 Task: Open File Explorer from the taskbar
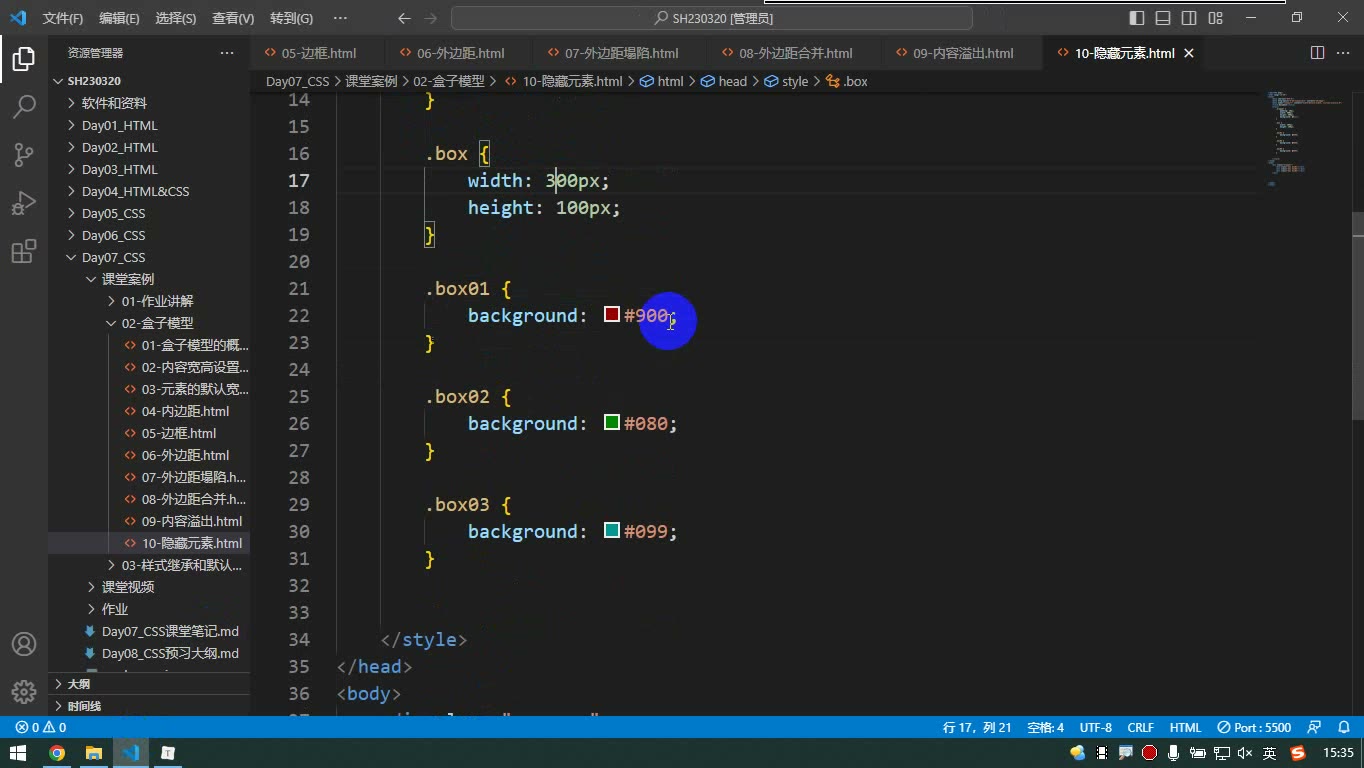point(94,753)
